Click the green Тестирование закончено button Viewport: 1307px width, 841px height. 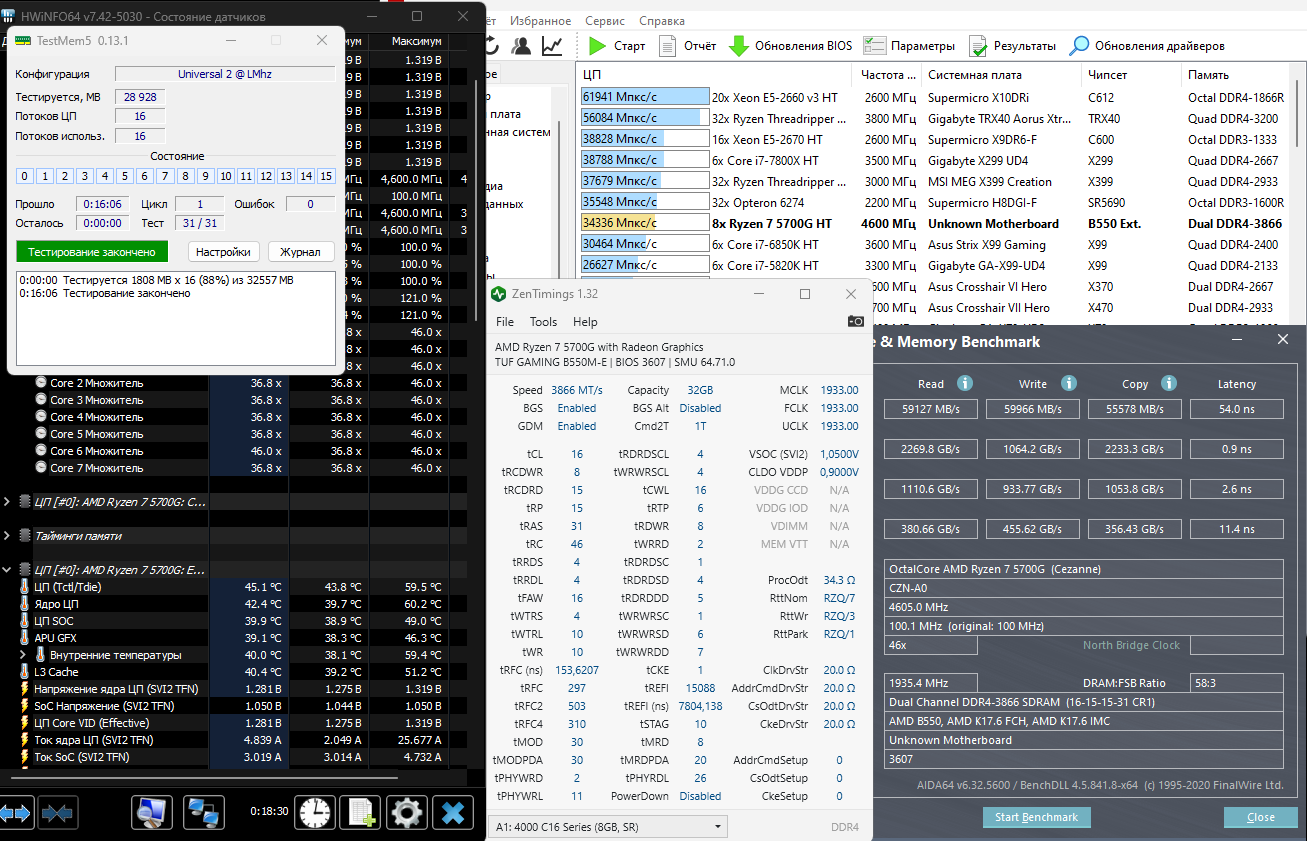click(x=92, y=252)
